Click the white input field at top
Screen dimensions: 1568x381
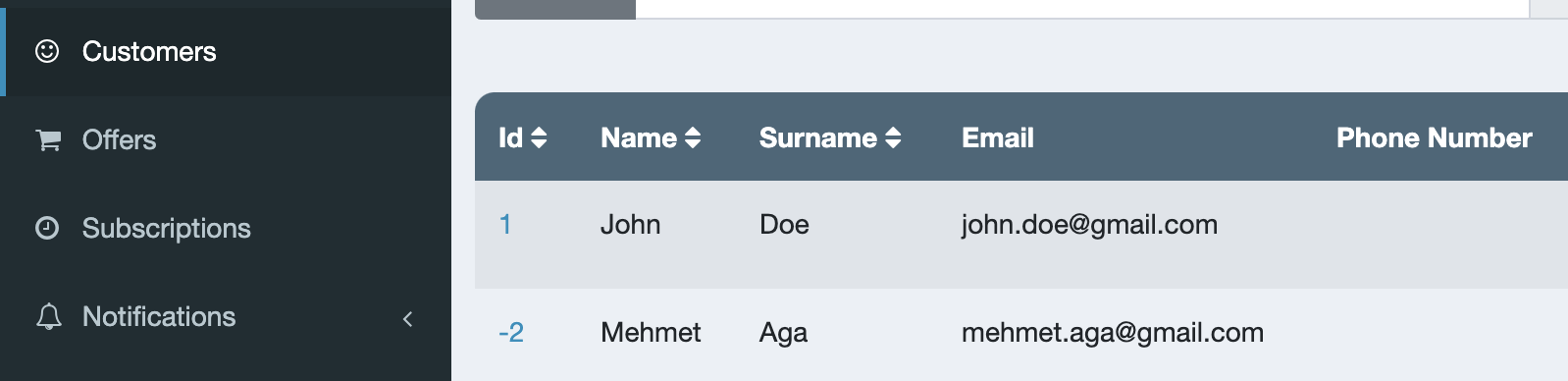coord(1082,9)
